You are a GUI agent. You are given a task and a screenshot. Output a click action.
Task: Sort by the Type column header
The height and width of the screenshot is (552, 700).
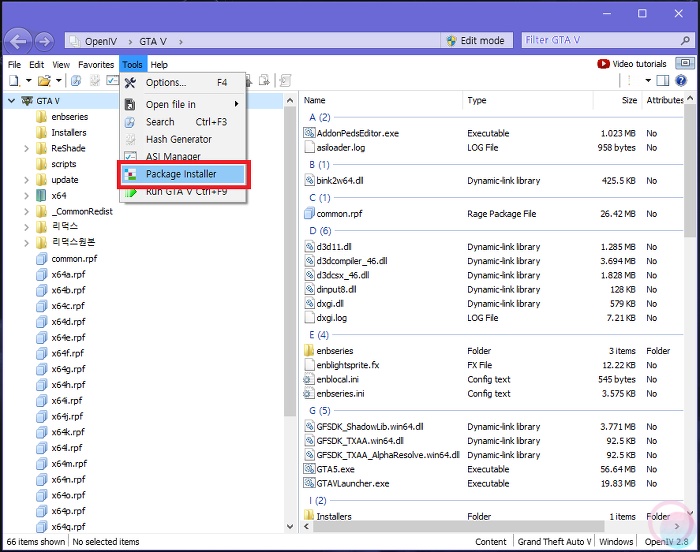(x=477, y=100)
